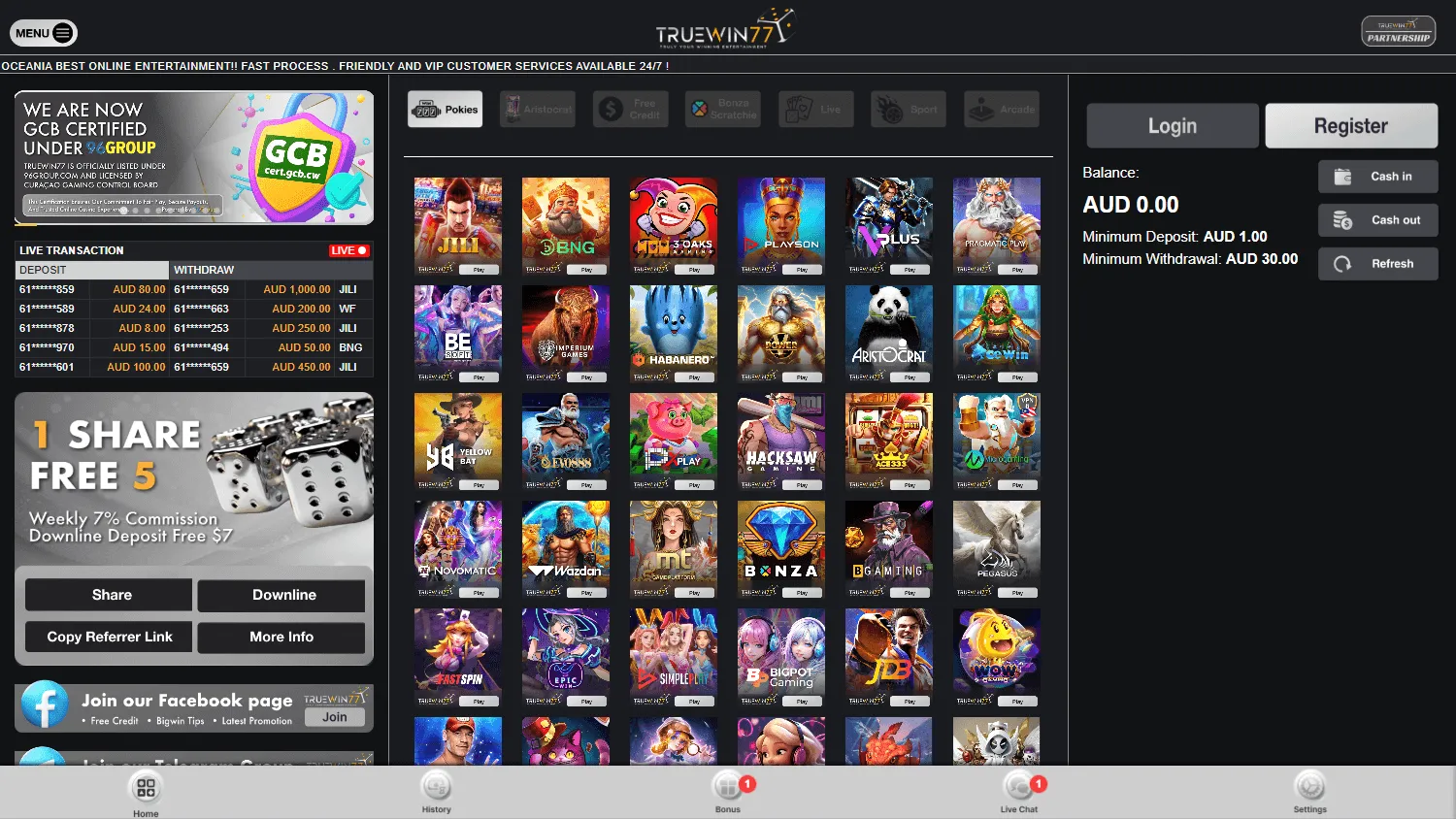Switch to the Aristocrat tab

pos(538,110)
